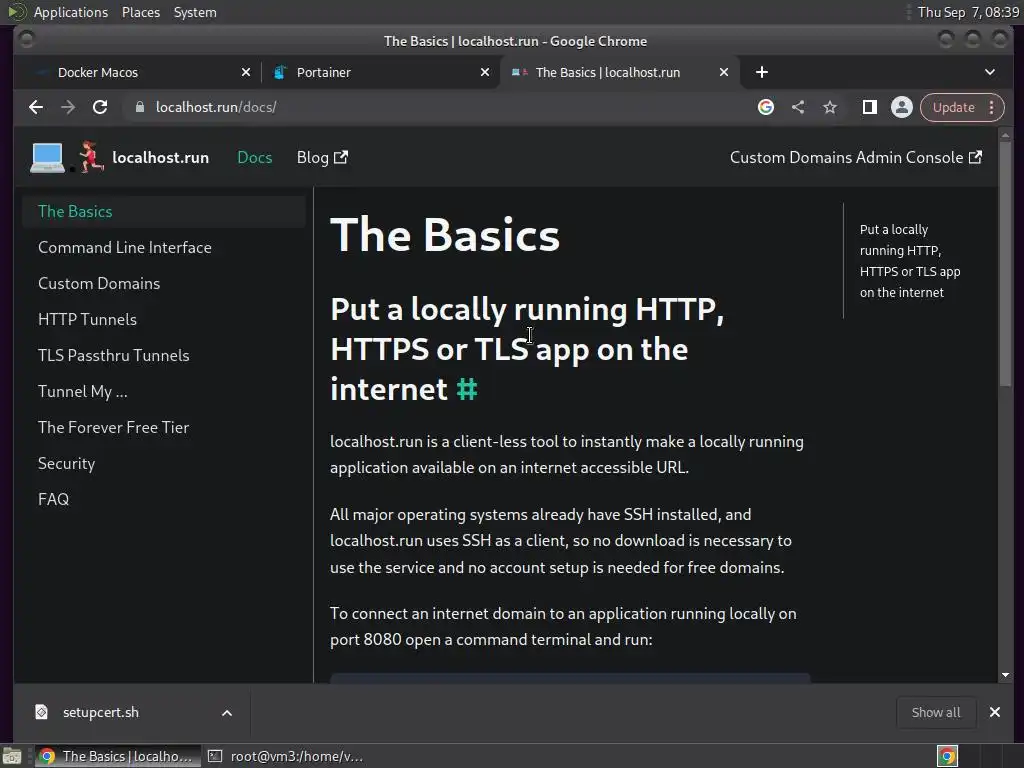This screenshot has height=768, width=1024.
Task: Switch to the Portainer tab
Action: (x=381, y=72)
